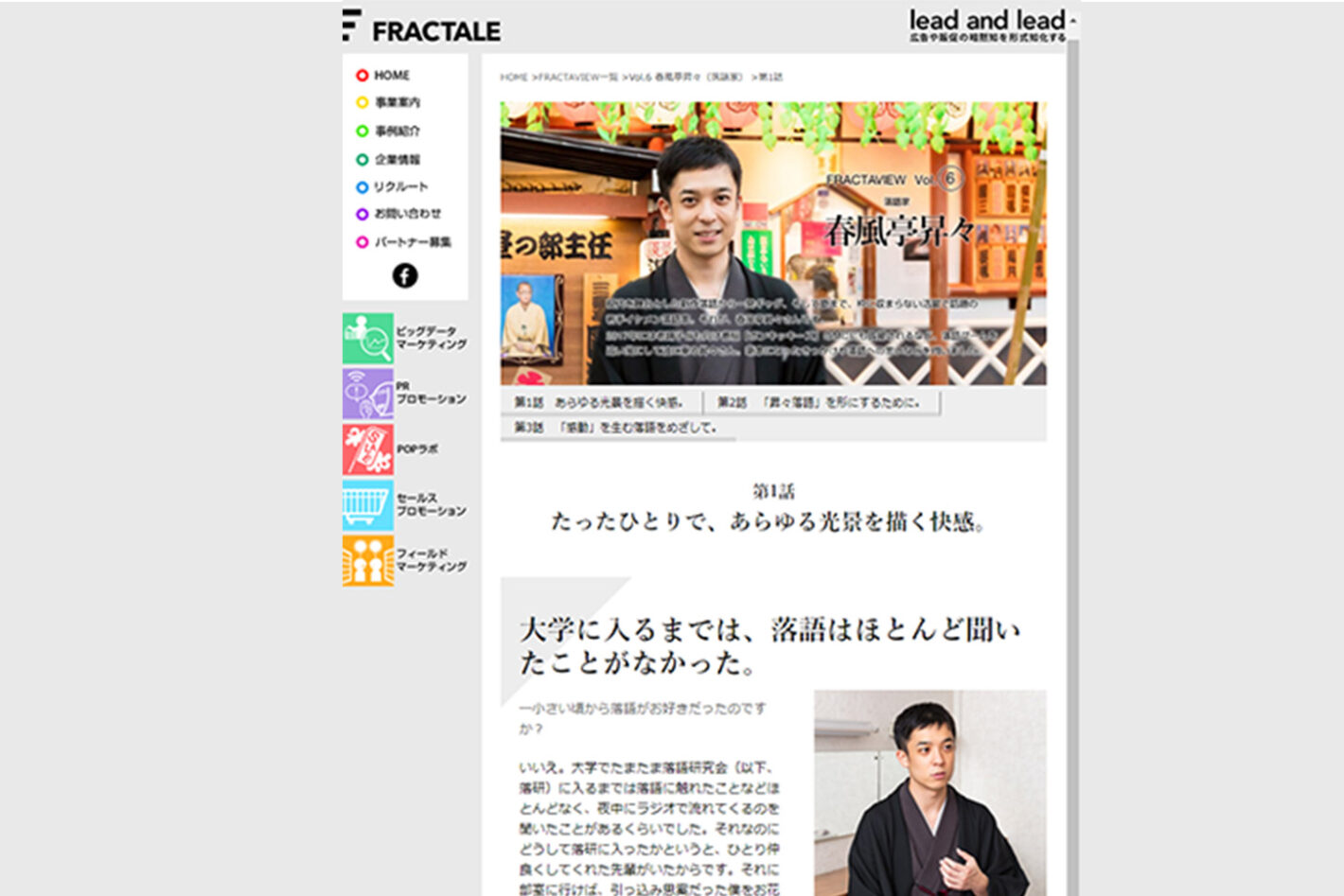The width and height of the screenshot is (1344, 896).
Task: Open 事業案内 in the sidebar menu
Action: pos(397,103)
